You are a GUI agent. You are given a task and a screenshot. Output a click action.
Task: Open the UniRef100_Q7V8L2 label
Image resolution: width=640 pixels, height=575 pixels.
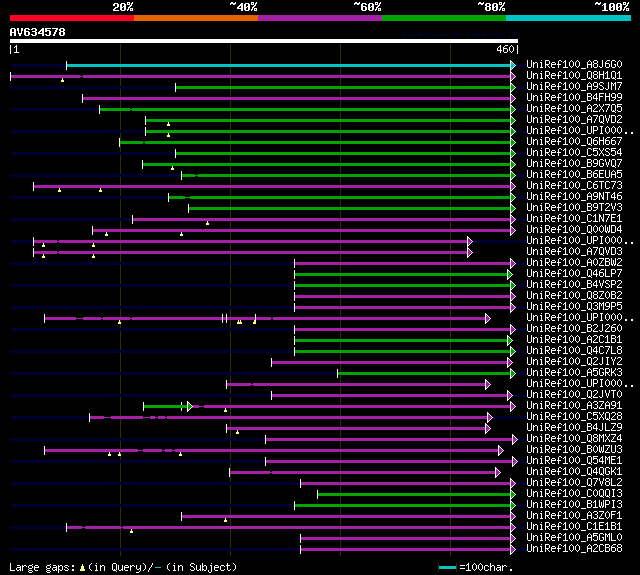coord(574,483)
